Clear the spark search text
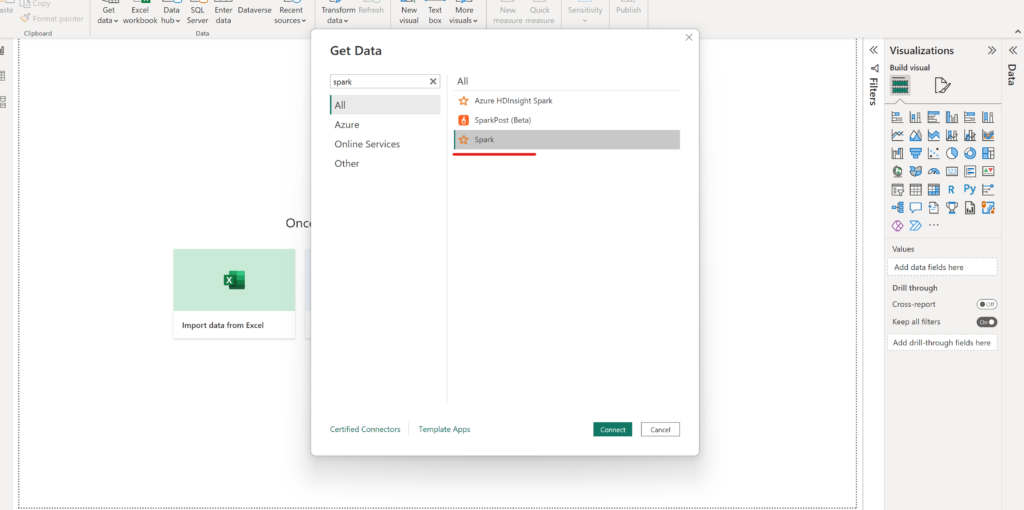This screenshot has width=1024, height=510. 432,82
